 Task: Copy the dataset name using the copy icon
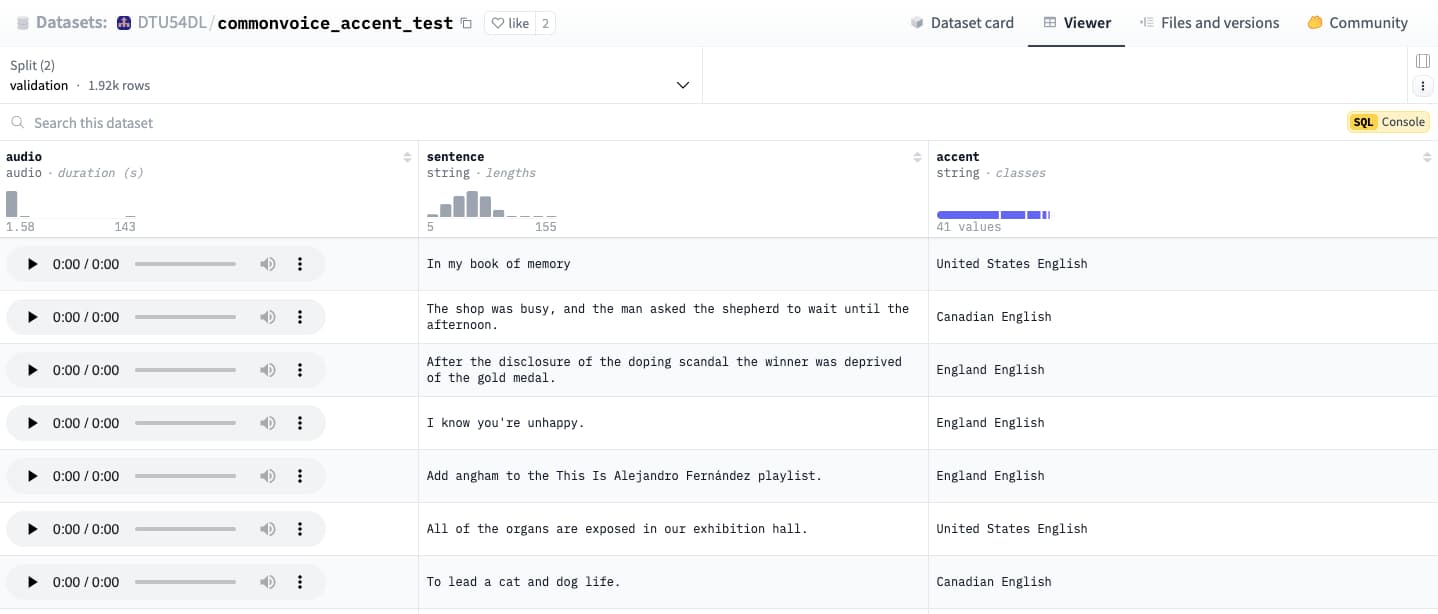click(465, 22)
